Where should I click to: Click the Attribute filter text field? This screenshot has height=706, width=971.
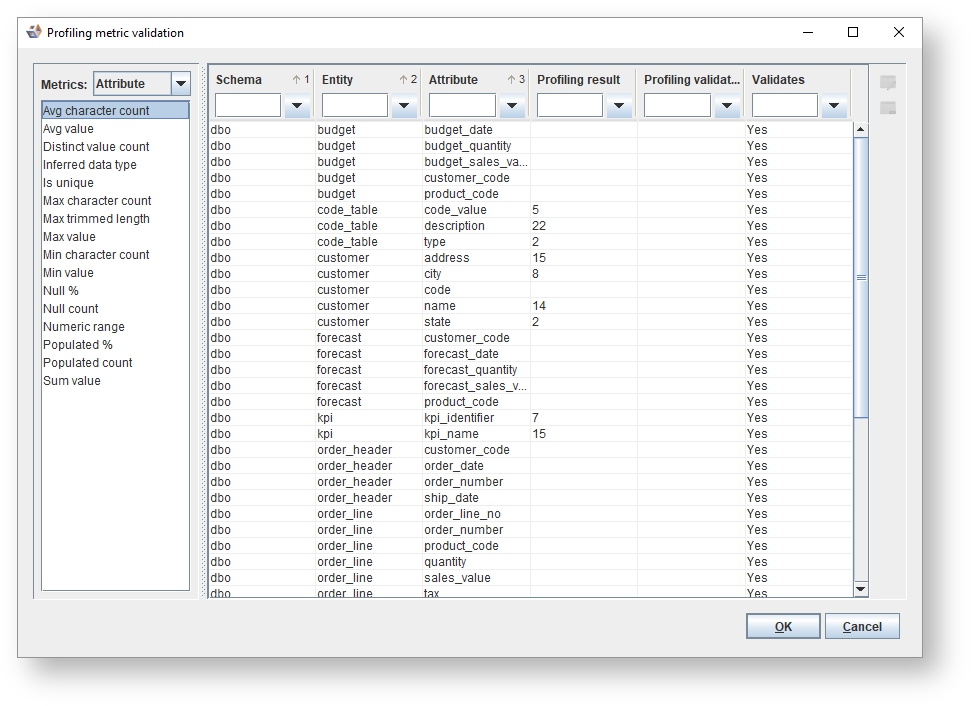tap(462, 105)
